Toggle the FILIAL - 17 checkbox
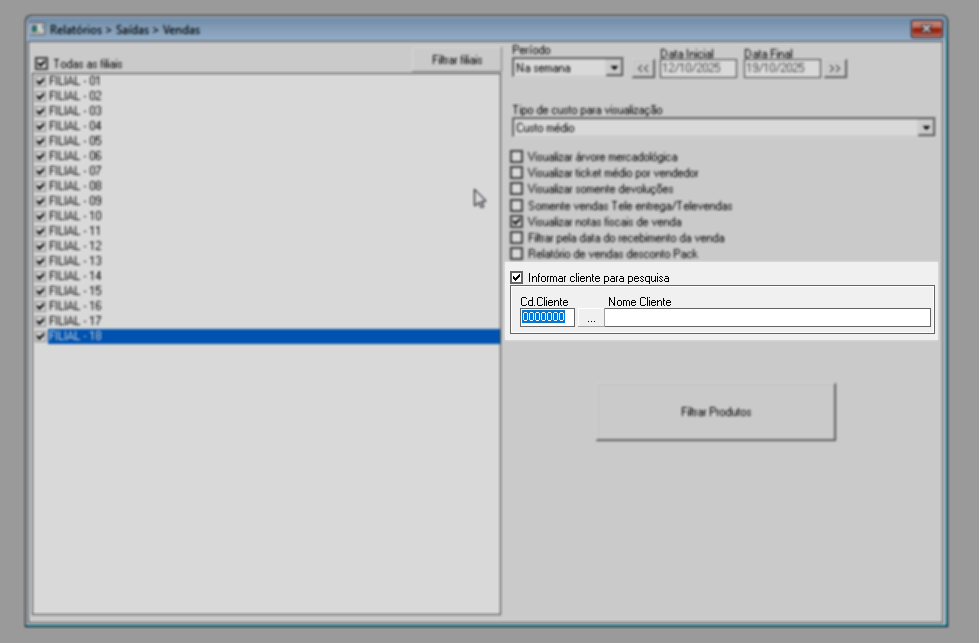This screenshot has height=643, width=979. pyautogui.click(x=41, y=321)
